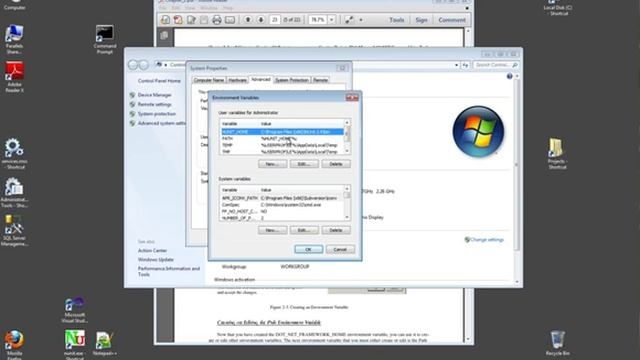Select the SQL Server Management Studio icon
This screenshot has width=640, height=360.
(x=14, y=231)
